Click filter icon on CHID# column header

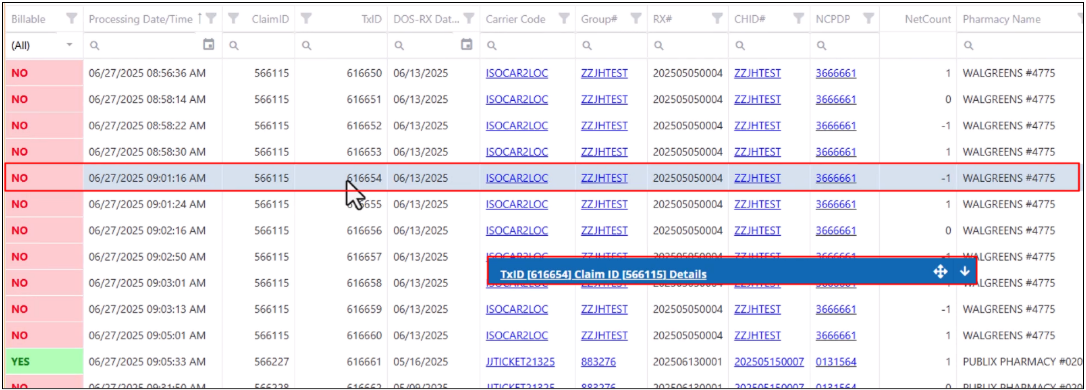(x=799, y=19)
